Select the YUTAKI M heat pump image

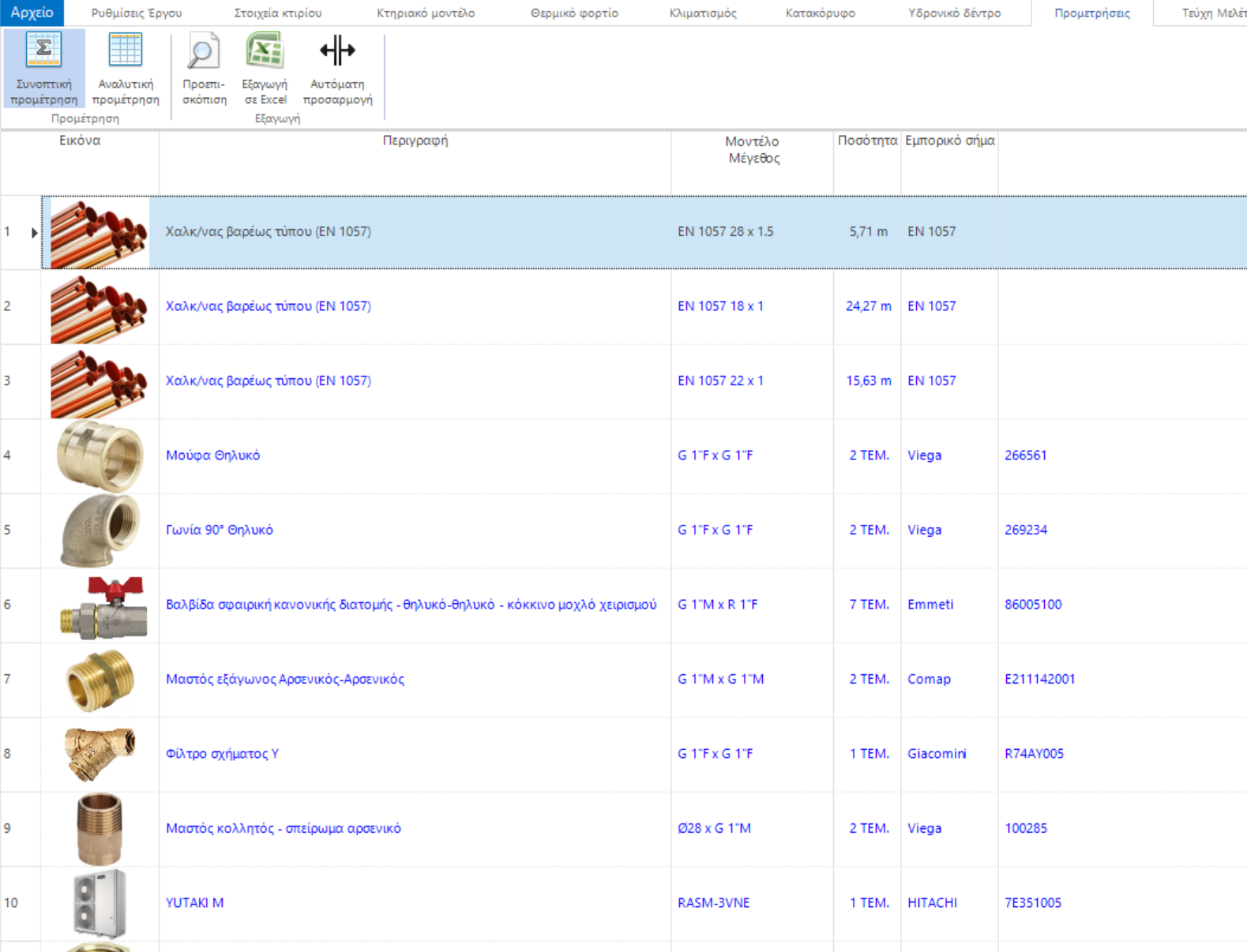(x=100, y=903)
